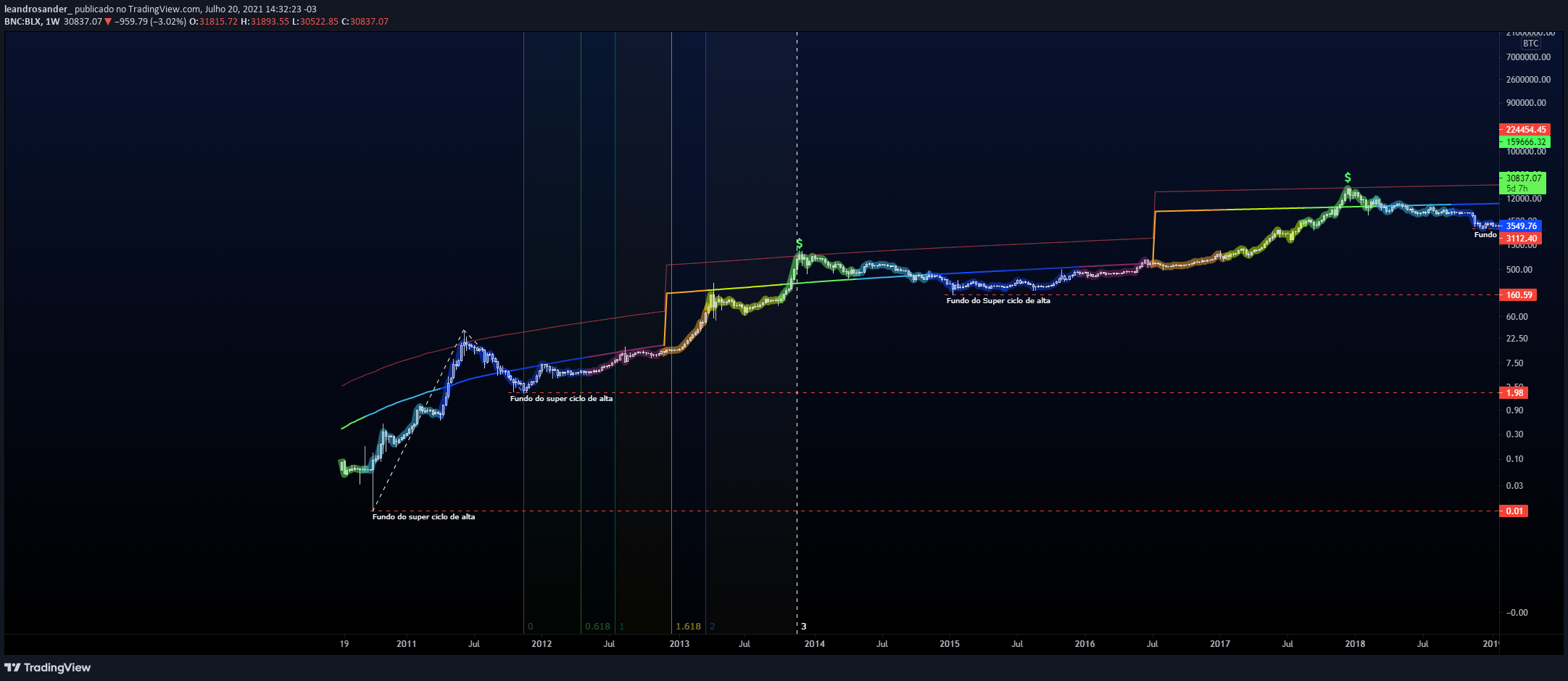Select the red 0.01 price label
Image resolution: width=1568 pixels, height=681 pixels.
click(1514, 511)
